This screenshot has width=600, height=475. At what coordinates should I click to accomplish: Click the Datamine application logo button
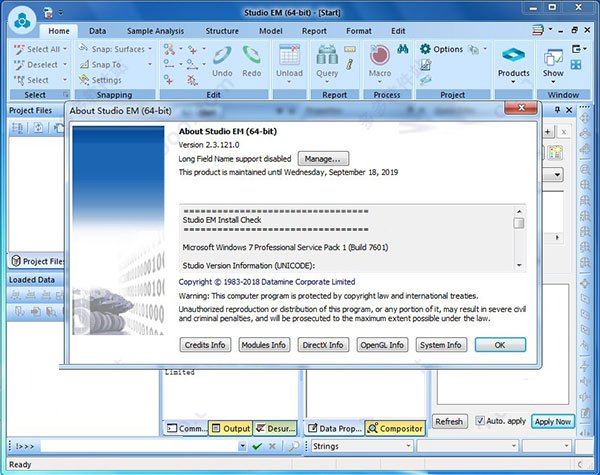tap(22, 21)
